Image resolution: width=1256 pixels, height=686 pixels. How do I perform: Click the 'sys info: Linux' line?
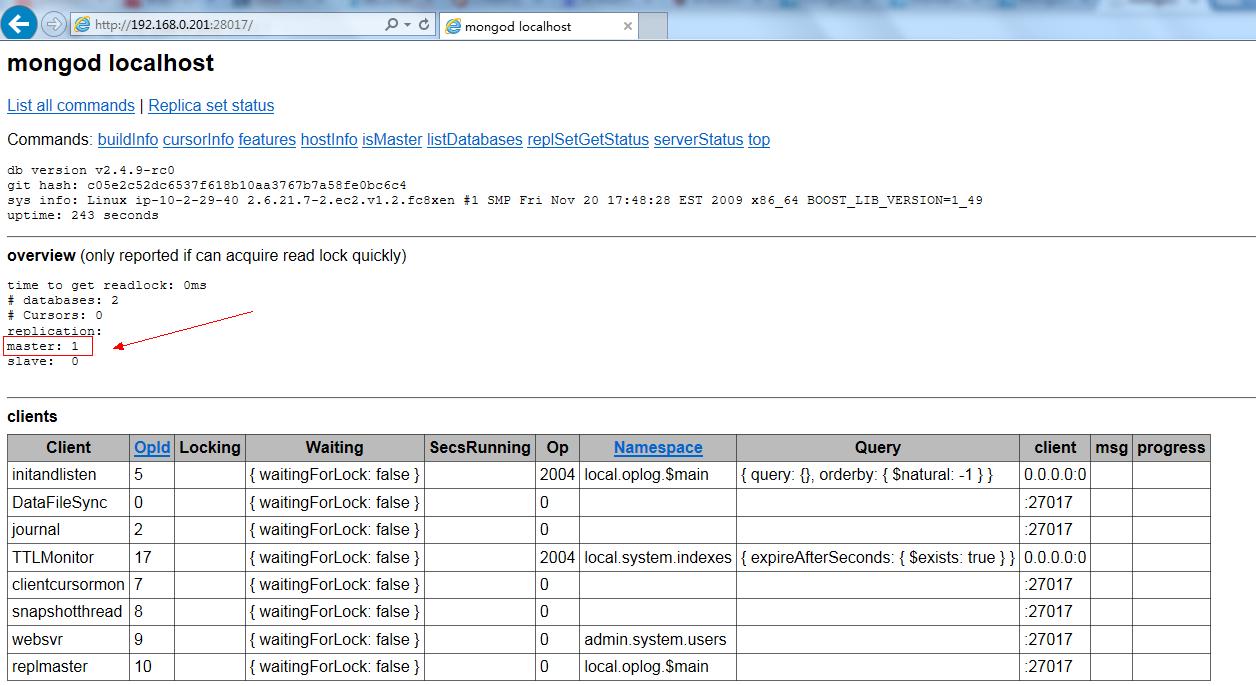tap(495, 200)
